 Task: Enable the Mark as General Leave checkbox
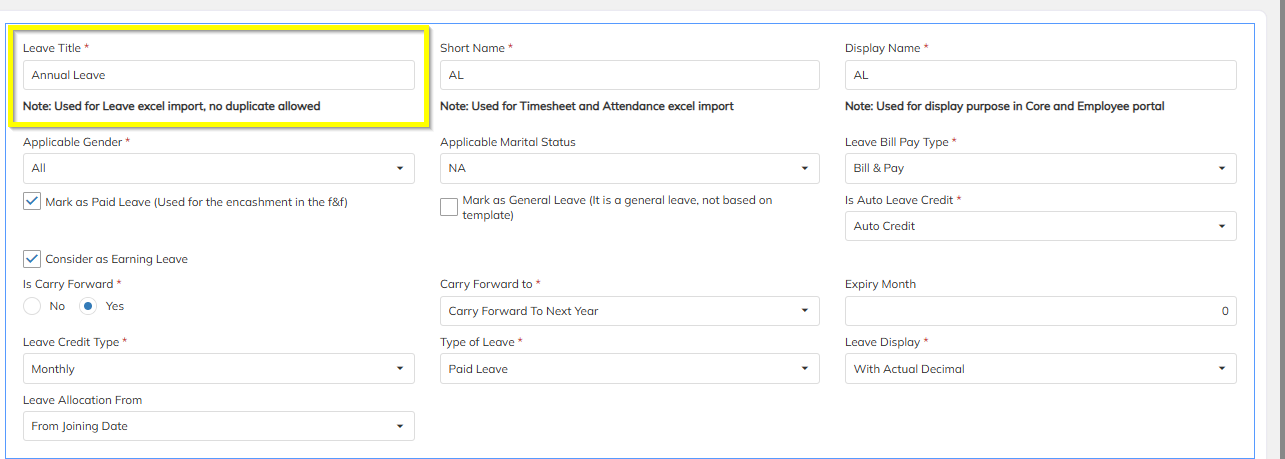(x=449, y=207)
